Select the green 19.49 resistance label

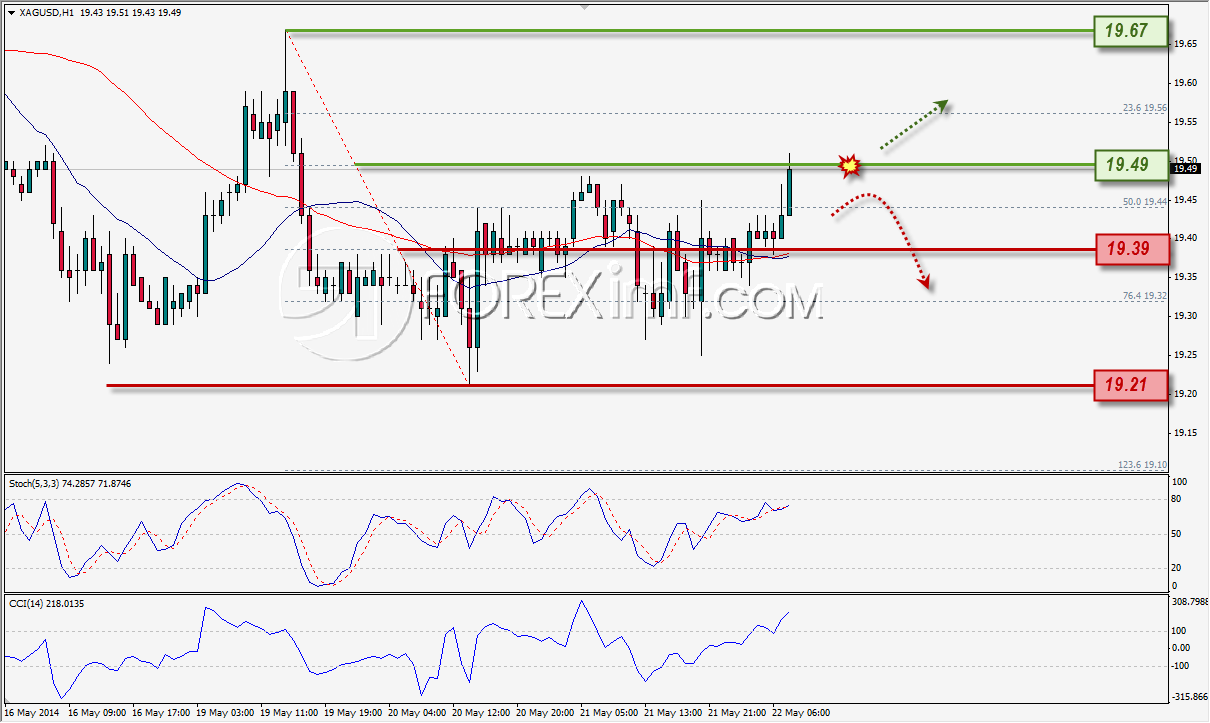tap(1132, 165)
